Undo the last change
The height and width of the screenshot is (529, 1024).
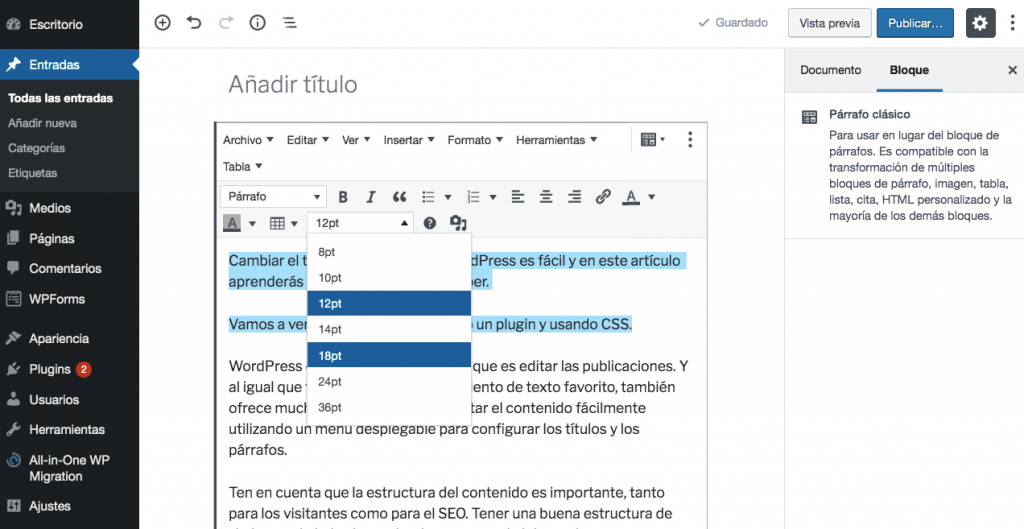(x=194, y=23)
